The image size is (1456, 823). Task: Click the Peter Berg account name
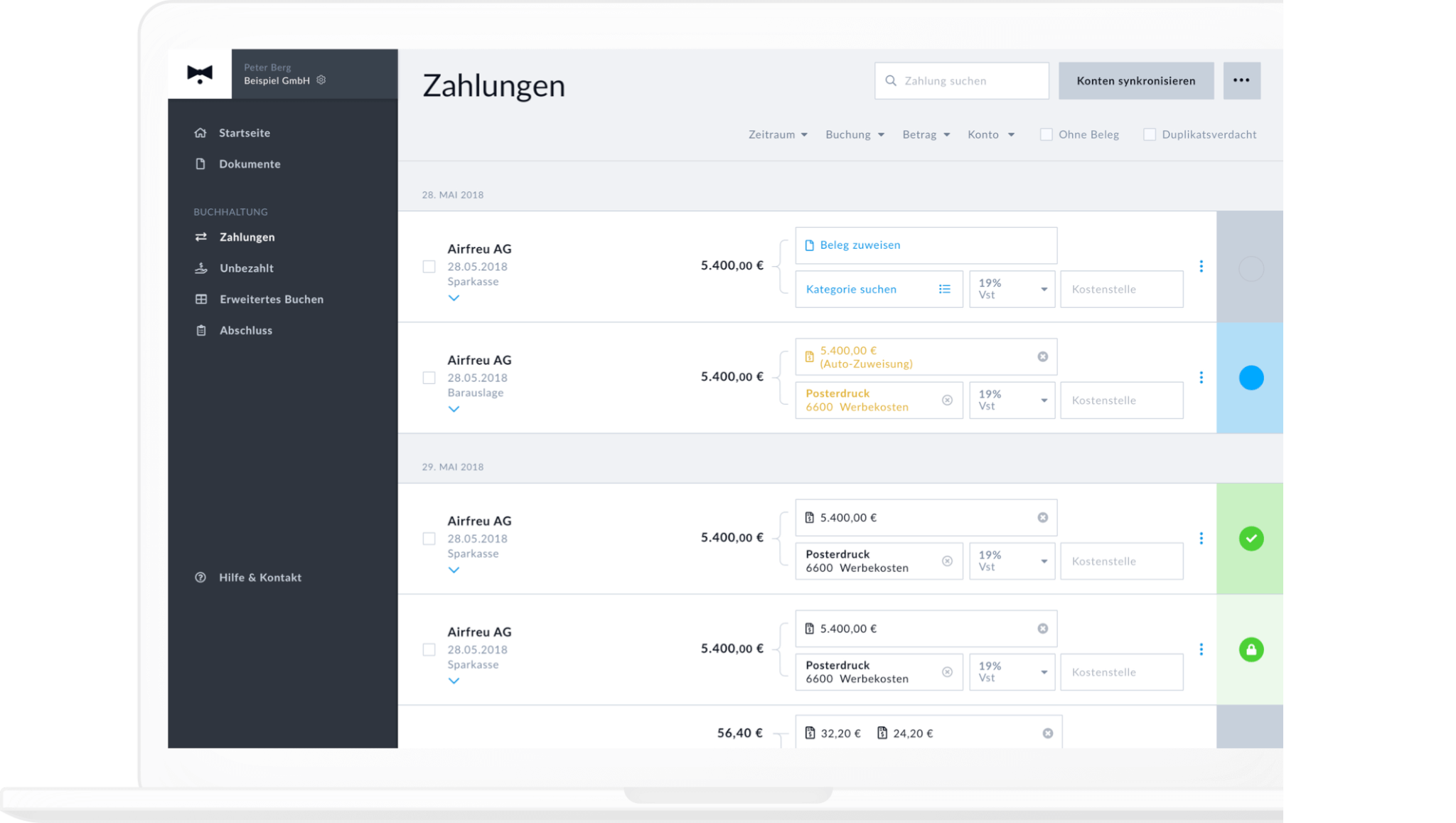pyautogui.click(x=267, y=68)
